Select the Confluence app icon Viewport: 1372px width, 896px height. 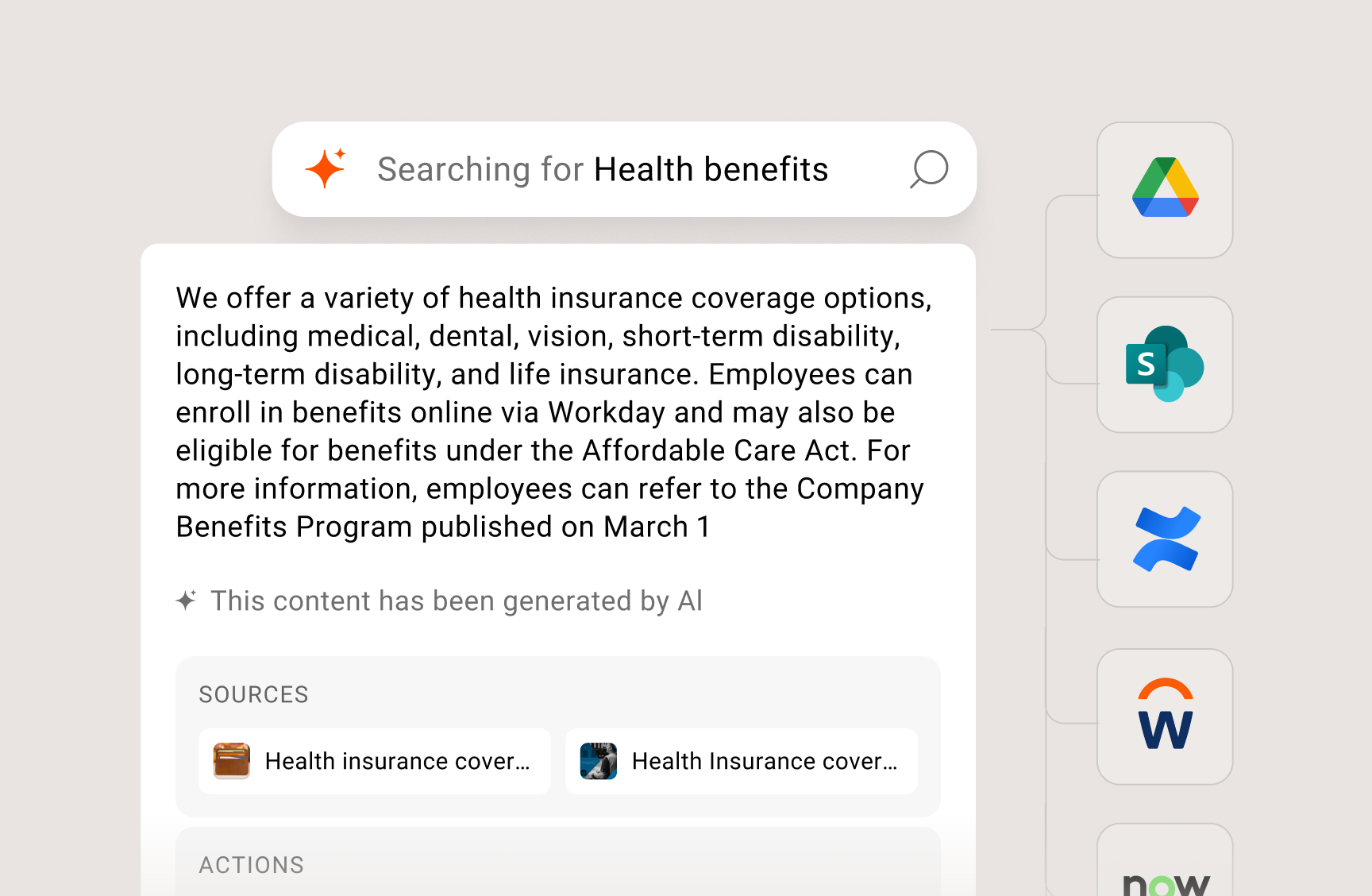[1164, 539]
